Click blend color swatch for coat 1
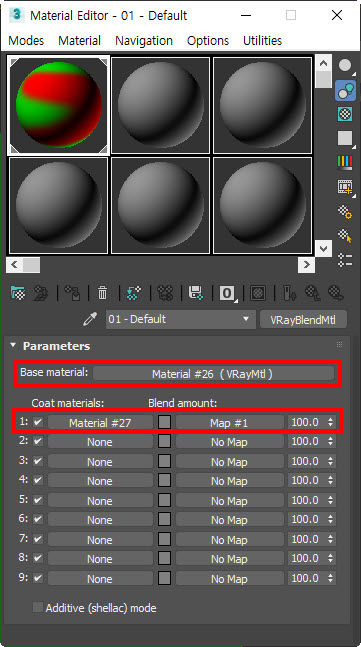The height and width of the screenshot is (647, 361). pyautogui.click(x=164, y=422)
